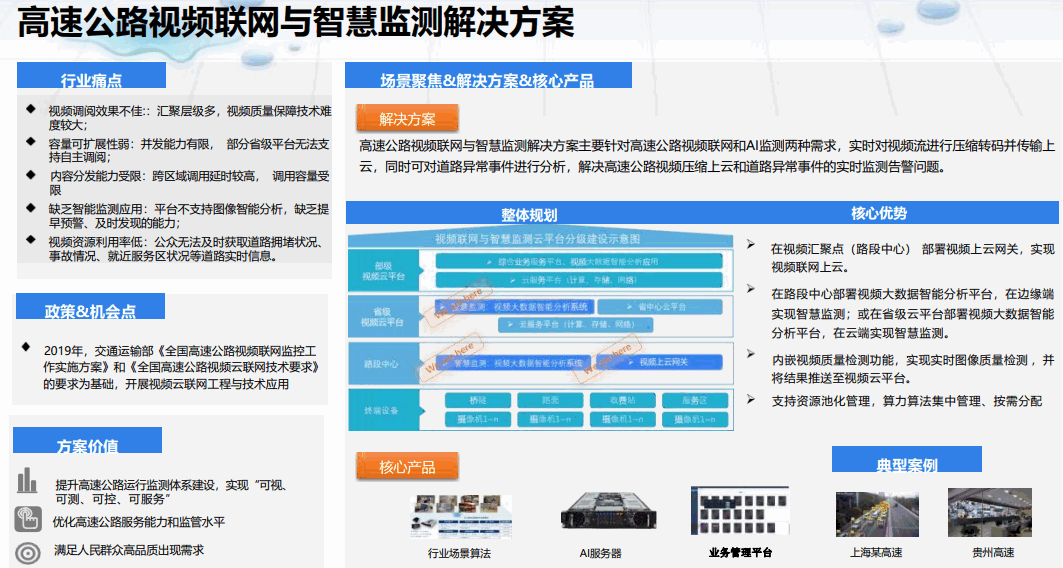
Task: Click the touch finger icon beside 优化高速公路服务能力
Action: click(x=27, y=519)
